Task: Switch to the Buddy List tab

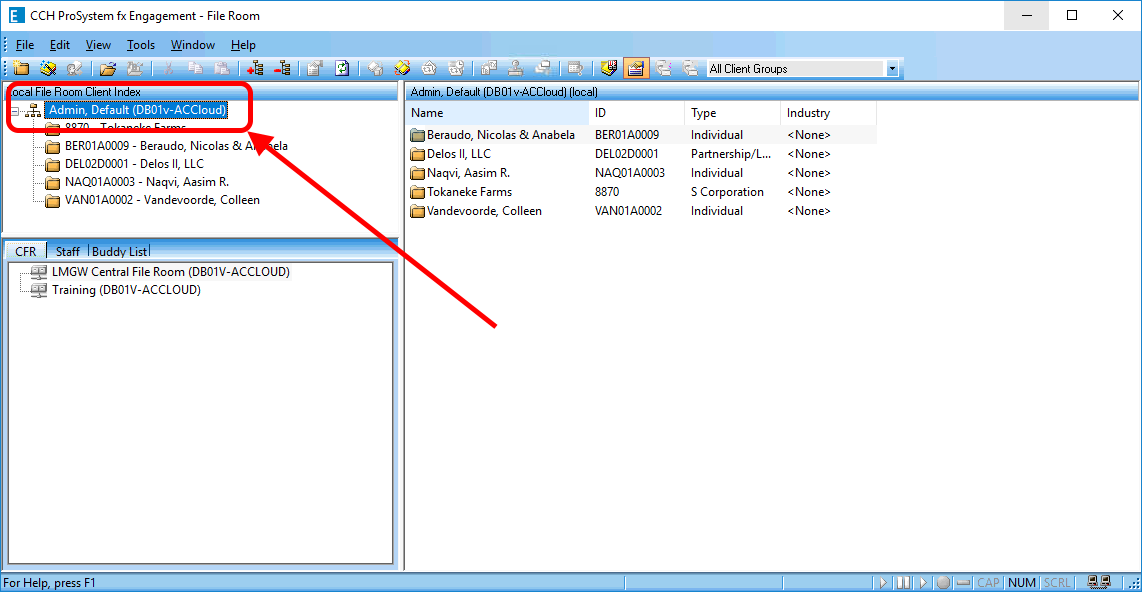Action: [x=119, y=251]
